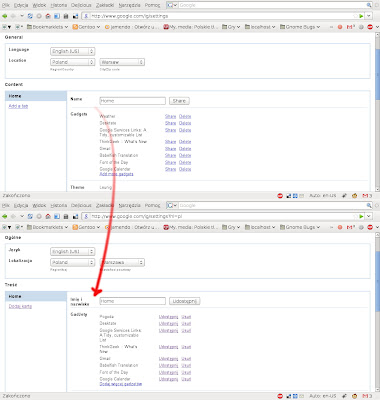Viewport: 380px width, 400px height.
Task: Click Google search box in Polish settings window
Action: point(272,206)
